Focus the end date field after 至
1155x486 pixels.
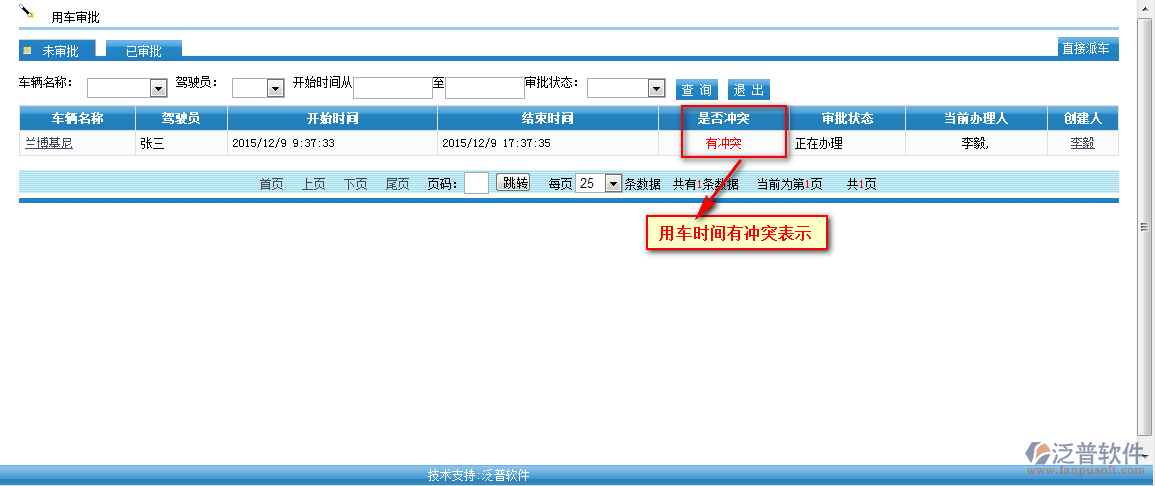pos(484,88)
